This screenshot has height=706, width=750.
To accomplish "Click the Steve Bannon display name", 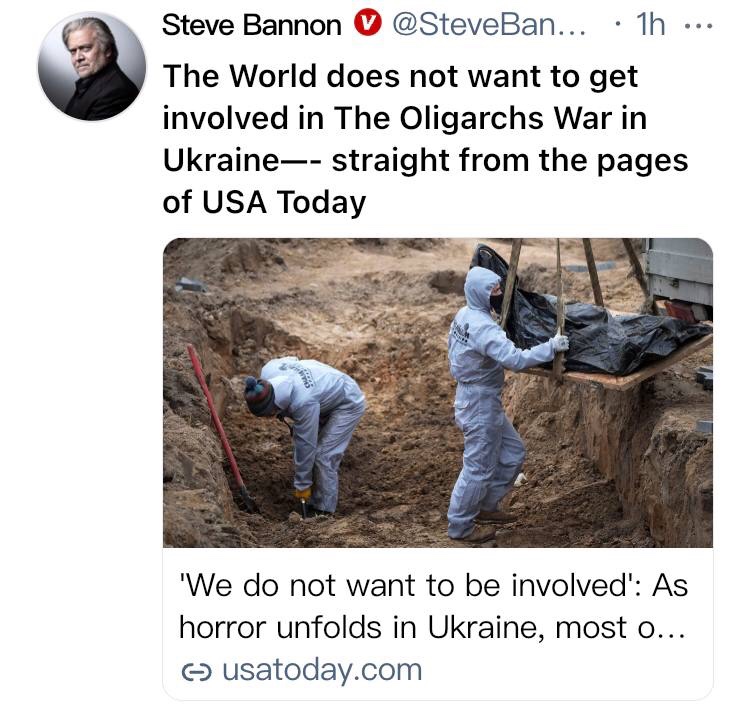I will (x=252, y=25).
